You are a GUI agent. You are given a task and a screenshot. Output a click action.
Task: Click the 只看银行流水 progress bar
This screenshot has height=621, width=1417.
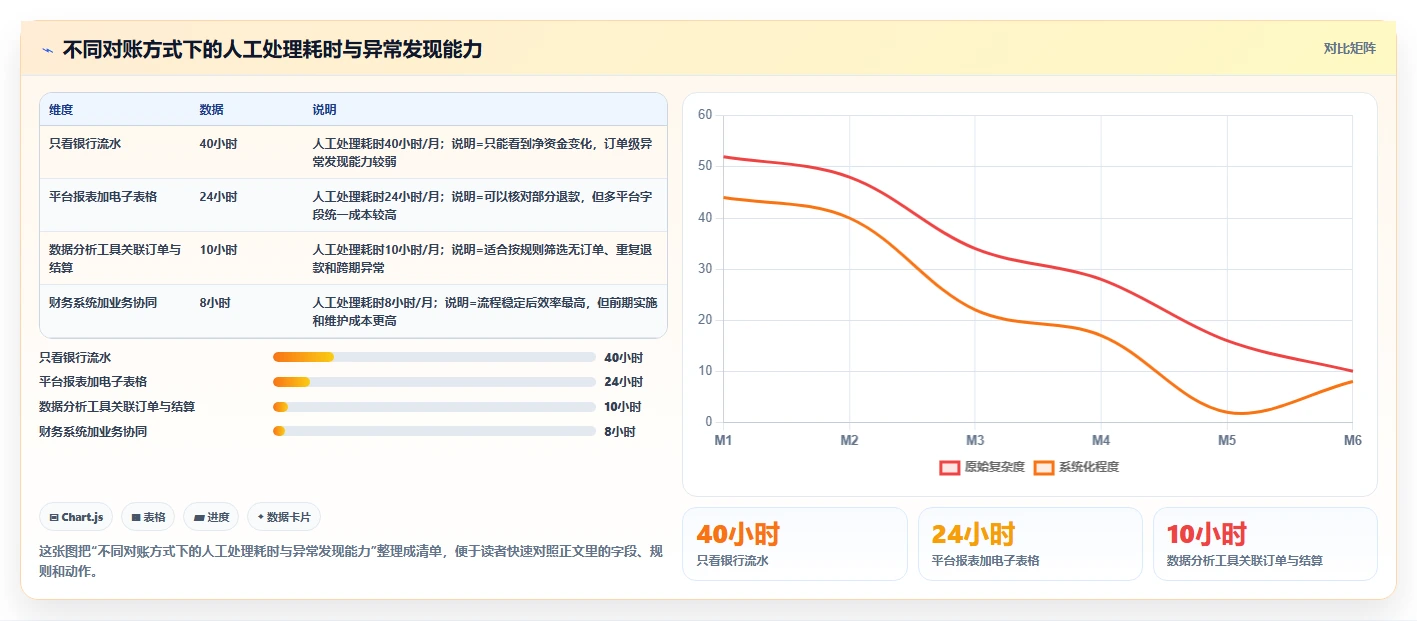coord(434,357)
